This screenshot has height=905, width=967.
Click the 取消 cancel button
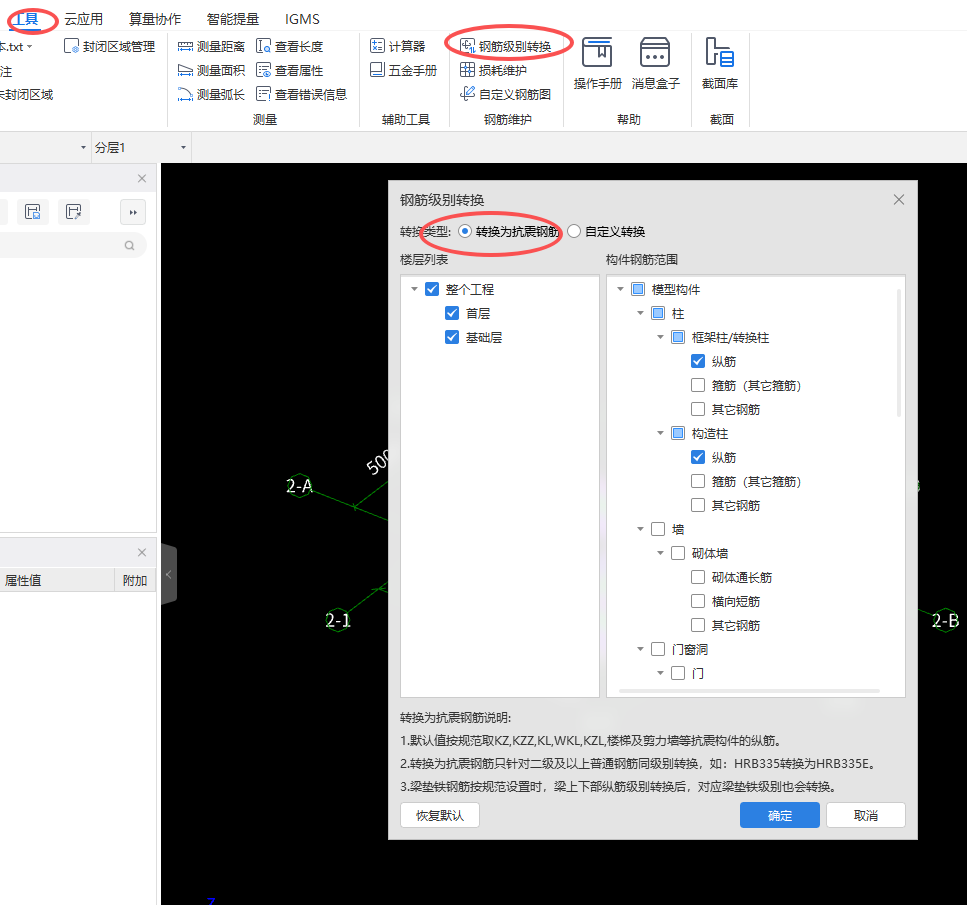[x=866, y=816]
